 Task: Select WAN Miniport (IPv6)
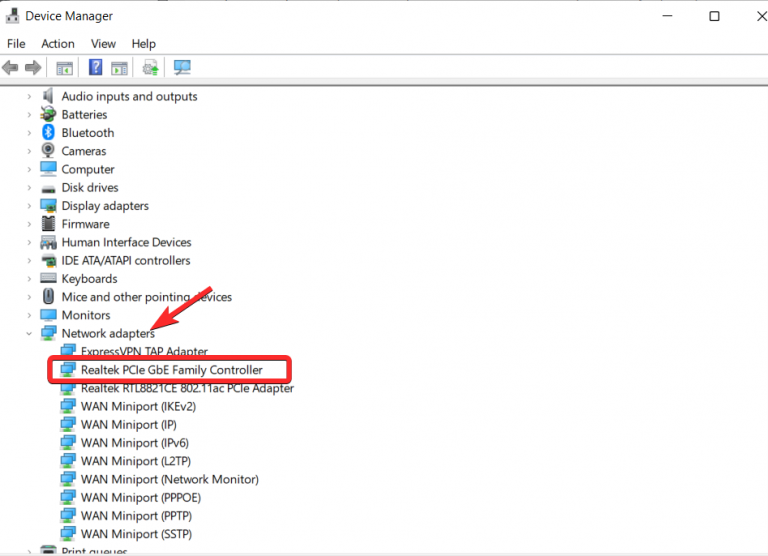135,443
